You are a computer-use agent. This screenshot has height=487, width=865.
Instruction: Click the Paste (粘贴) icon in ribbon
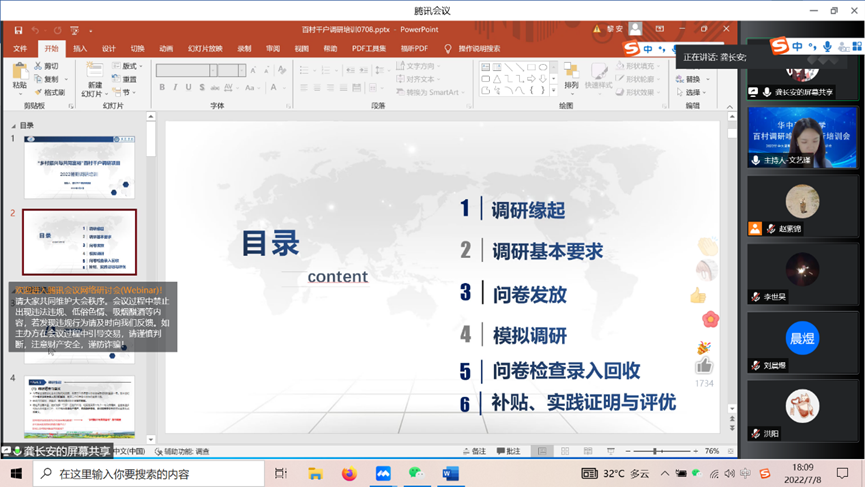tap(19, 71)
